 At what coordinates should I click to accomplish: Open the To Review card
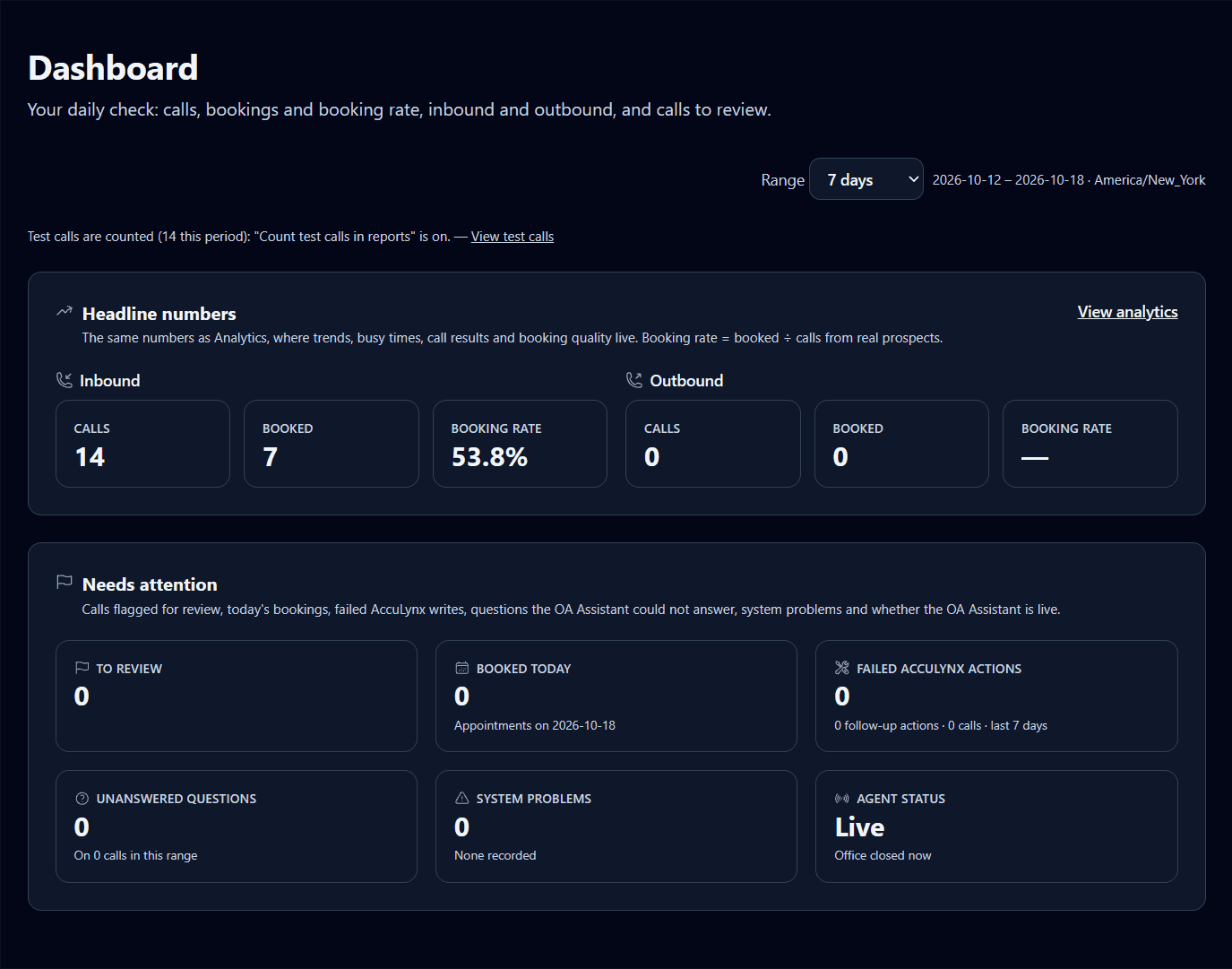tap(236, 696)
